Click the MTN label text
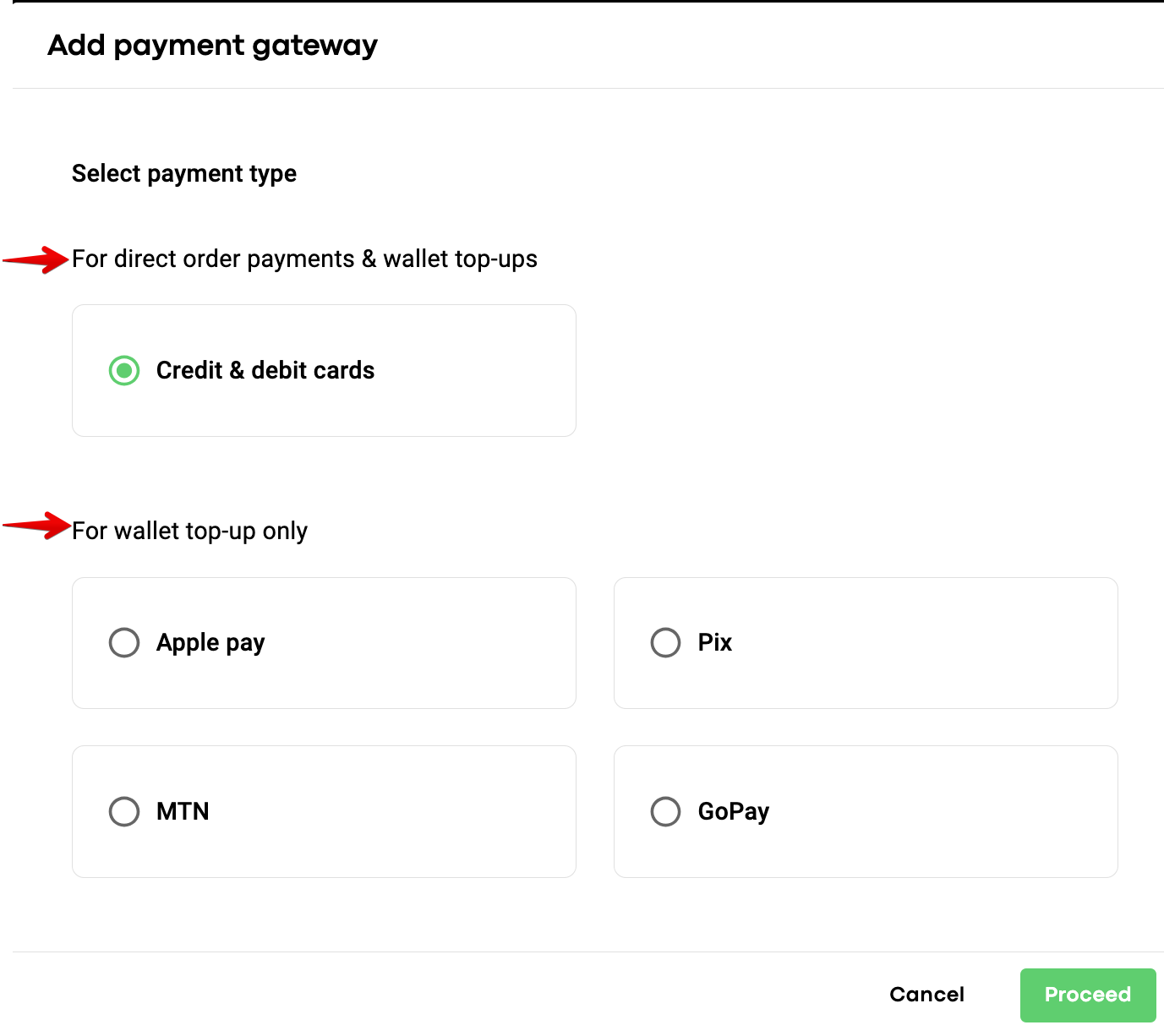 183,811
